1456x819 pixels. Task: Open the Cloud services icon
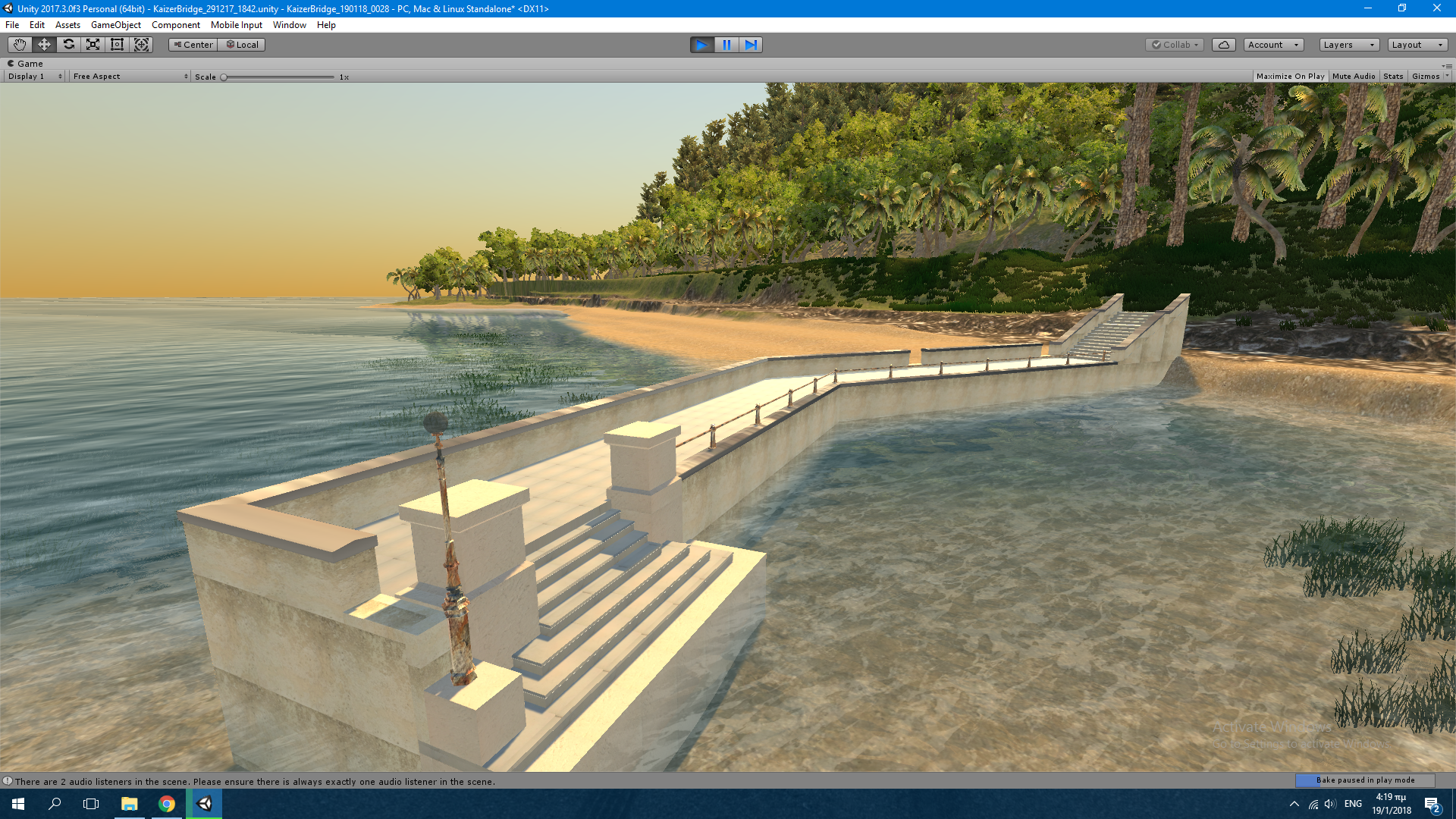click(1223, 45)
